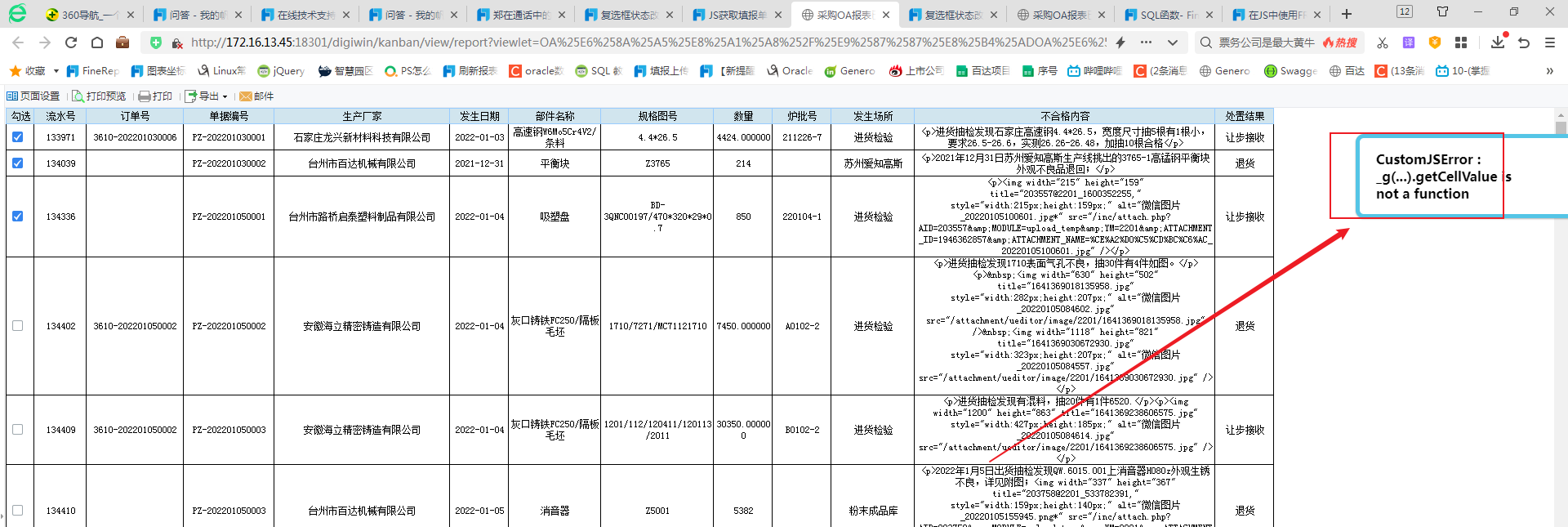Viewport: 1568px width, 527px height.
Task: Click the green security shield in address bar
Action: tap(155, 42)
